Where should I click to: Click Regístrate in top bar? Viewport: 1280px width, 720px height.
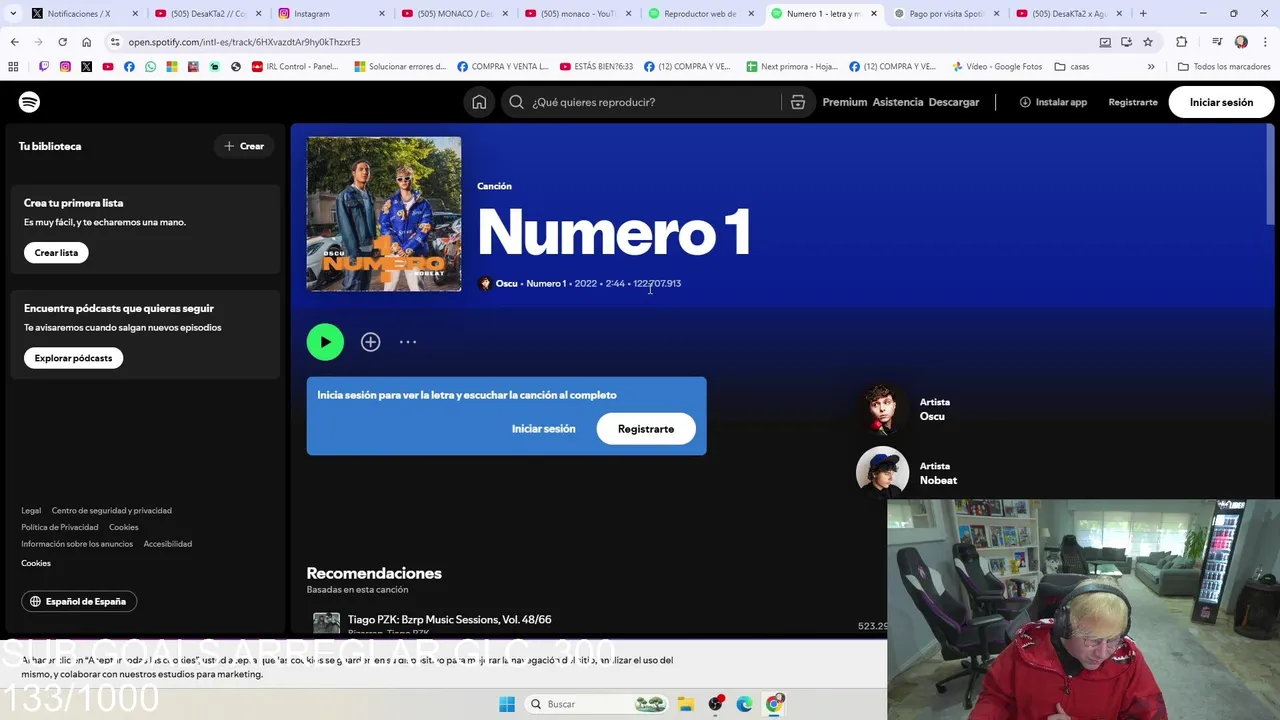click(x=1133, y=102)
